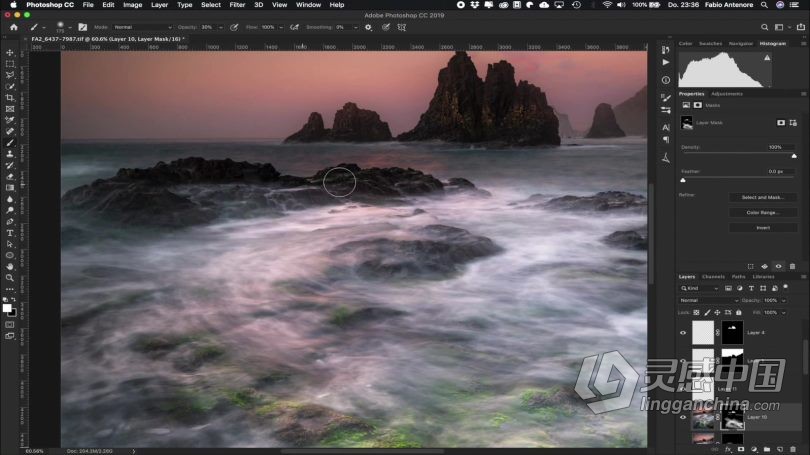
Task: Delete the mask using Properties panel trash icon
Action: [x=792, y=266]
